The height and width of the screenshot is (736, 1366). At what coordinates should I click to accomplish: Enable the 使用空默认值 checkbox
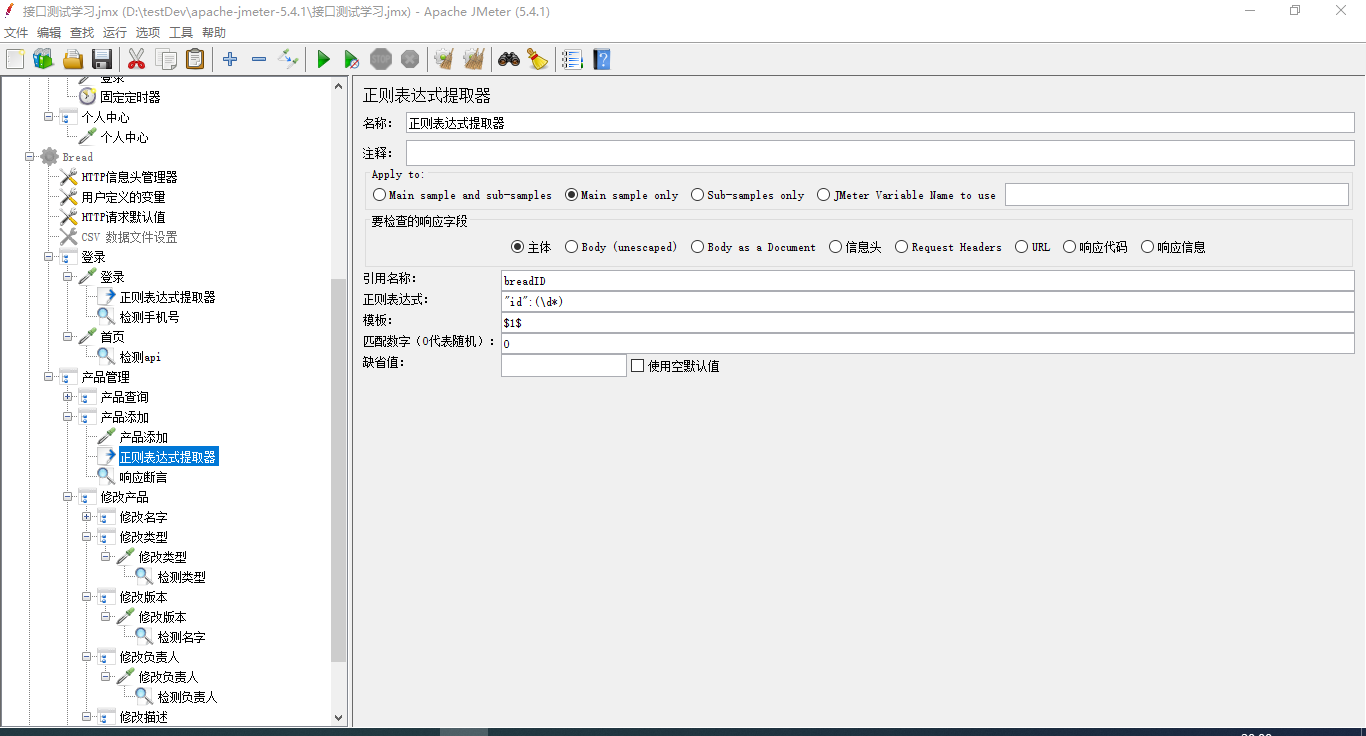click(638, 366)
